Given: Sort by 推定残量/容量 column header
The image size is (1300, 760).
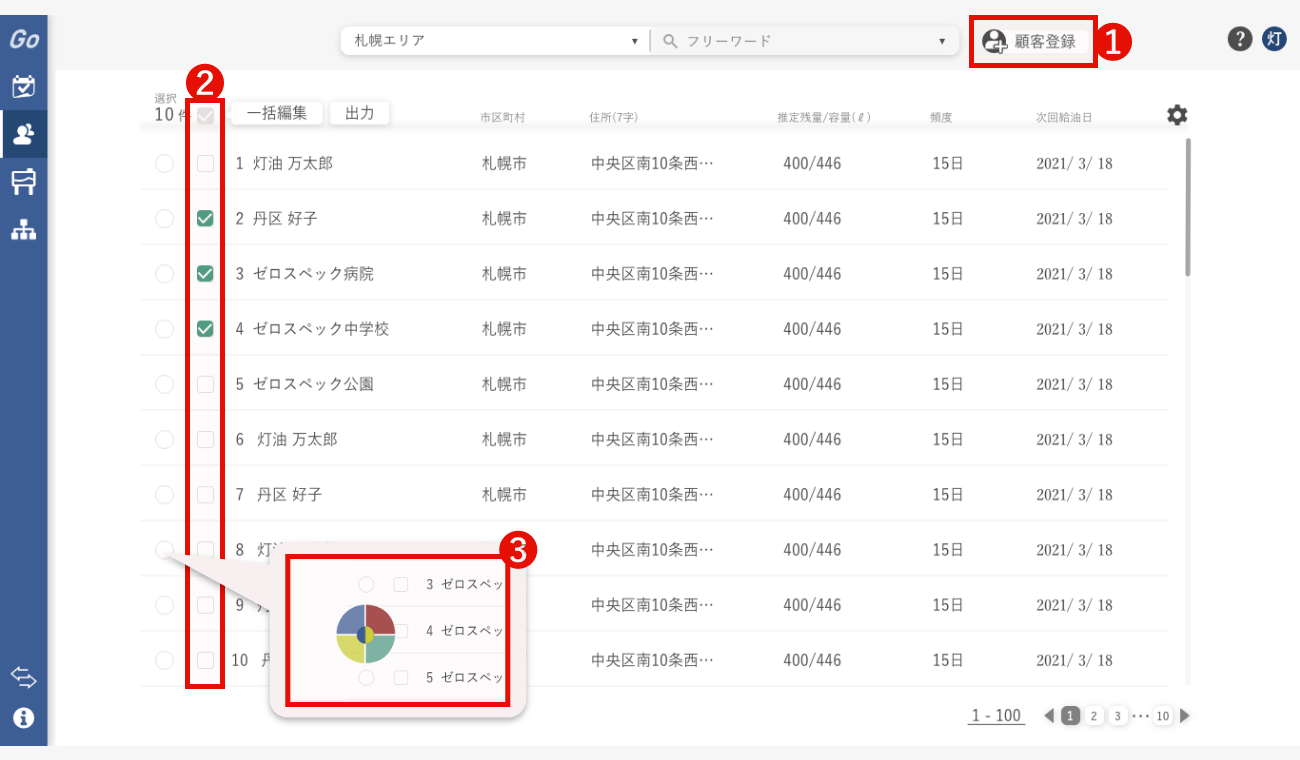Looking at the screenshot, I should tap(824, 117).
